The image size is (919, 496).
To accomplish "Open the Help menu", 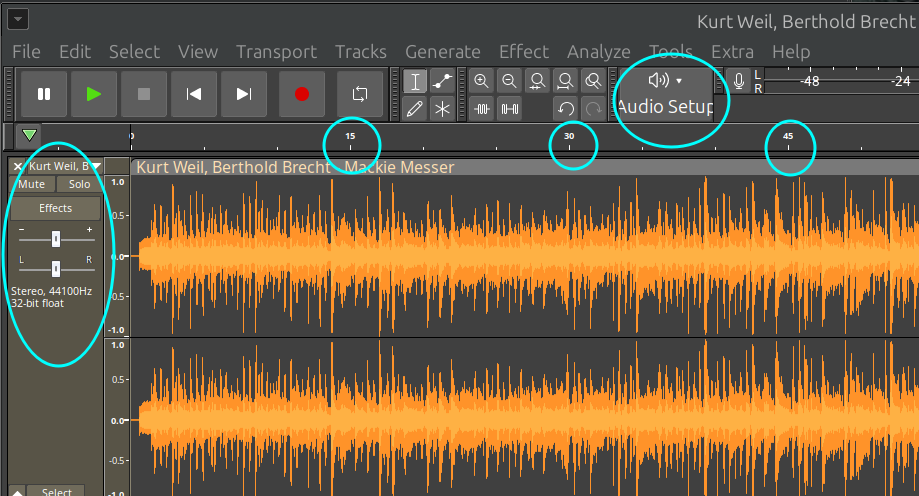I will pos(791,52).
